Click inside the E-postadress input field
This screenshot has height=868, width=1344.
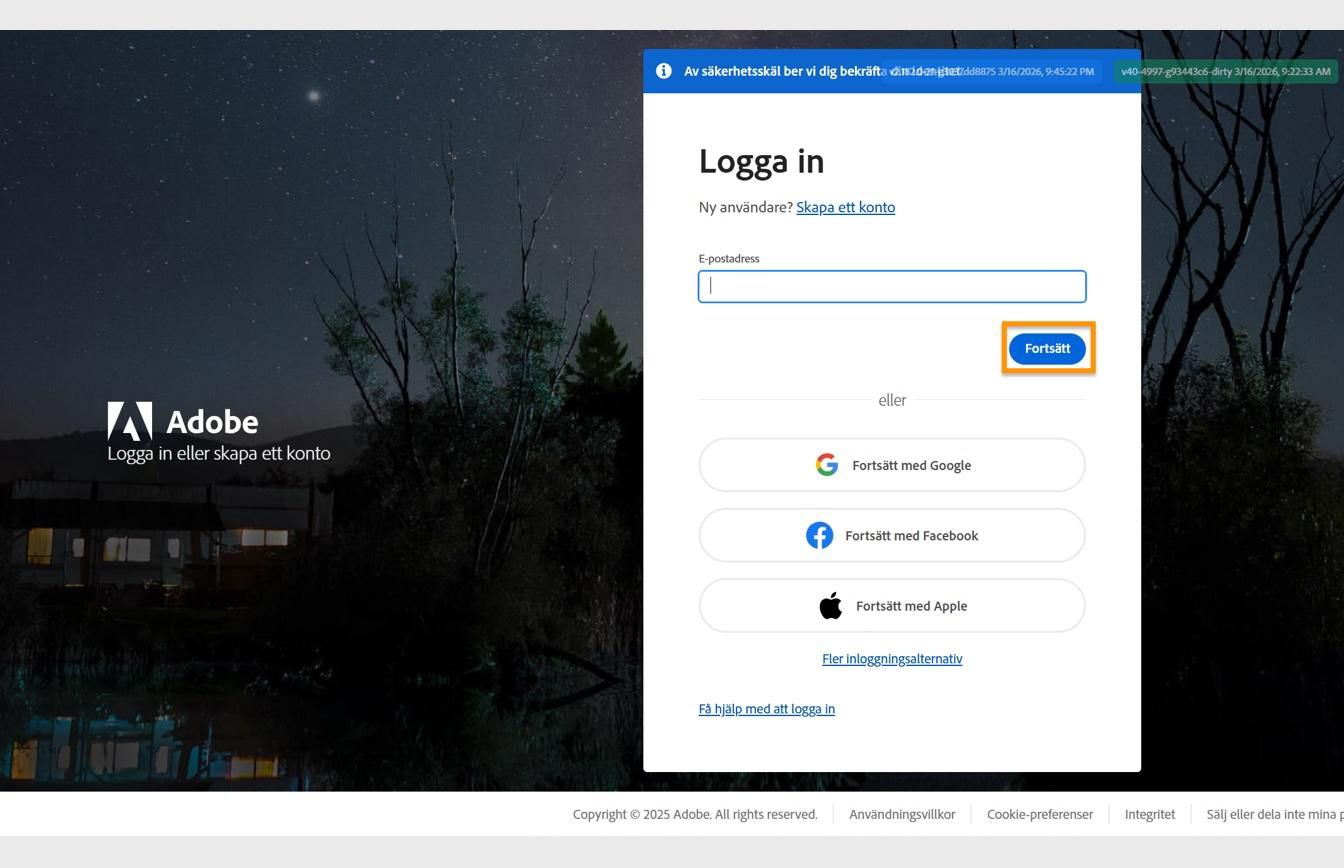tap(891, 286)
